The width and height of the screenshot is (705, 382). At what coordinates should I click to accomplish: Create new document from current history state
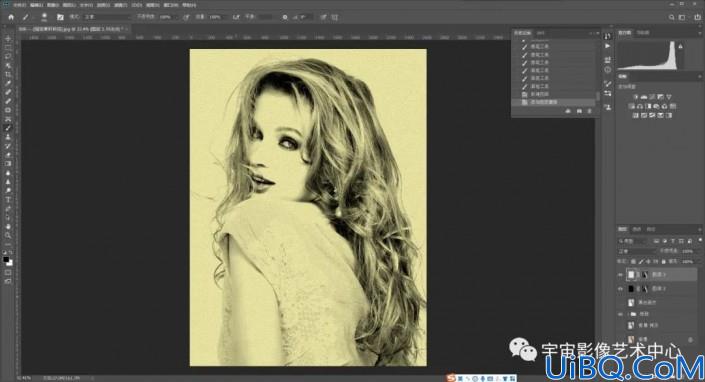[568, 111]
